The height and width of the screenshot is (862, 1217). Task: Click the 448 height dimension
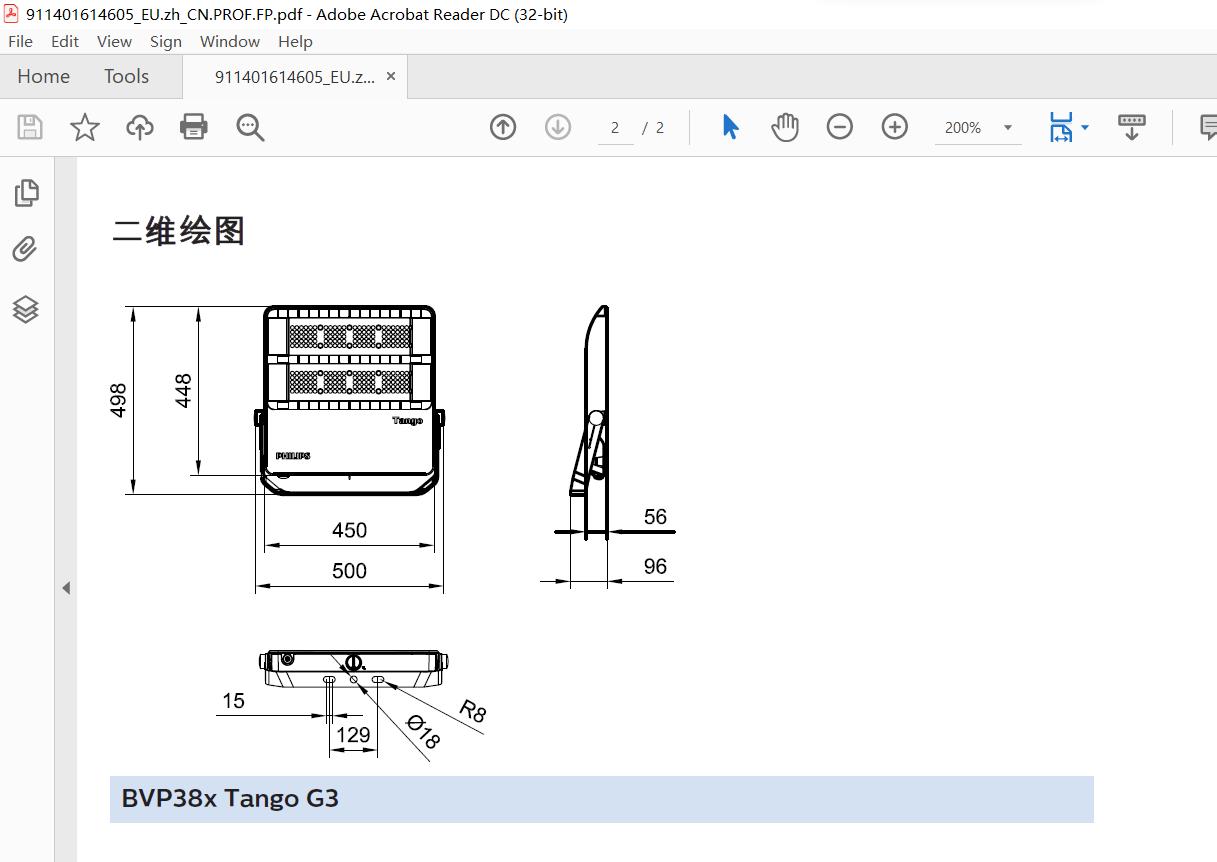click(183, 391)
